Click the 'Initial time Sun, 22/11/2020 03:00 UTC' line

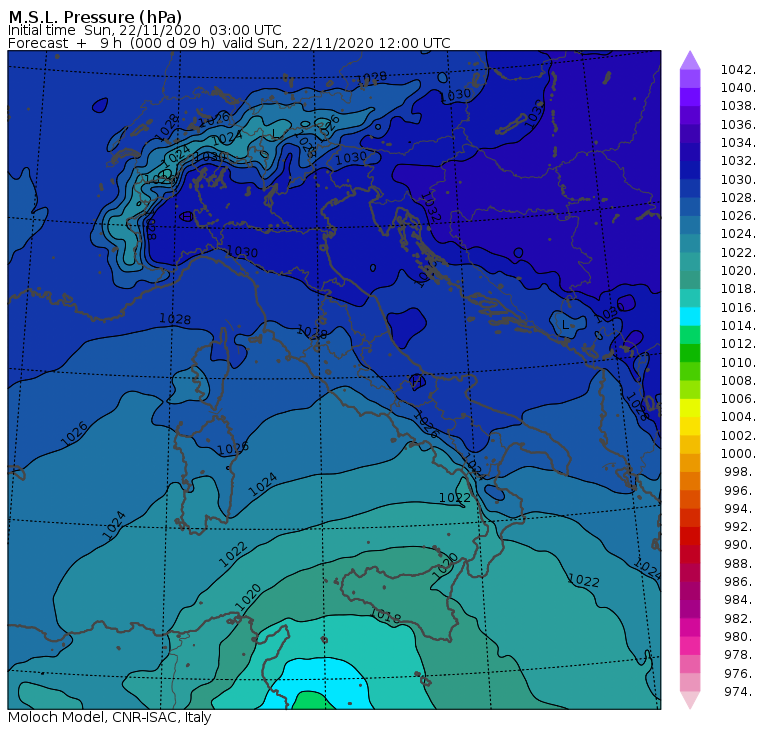click(x=144, y=30)
